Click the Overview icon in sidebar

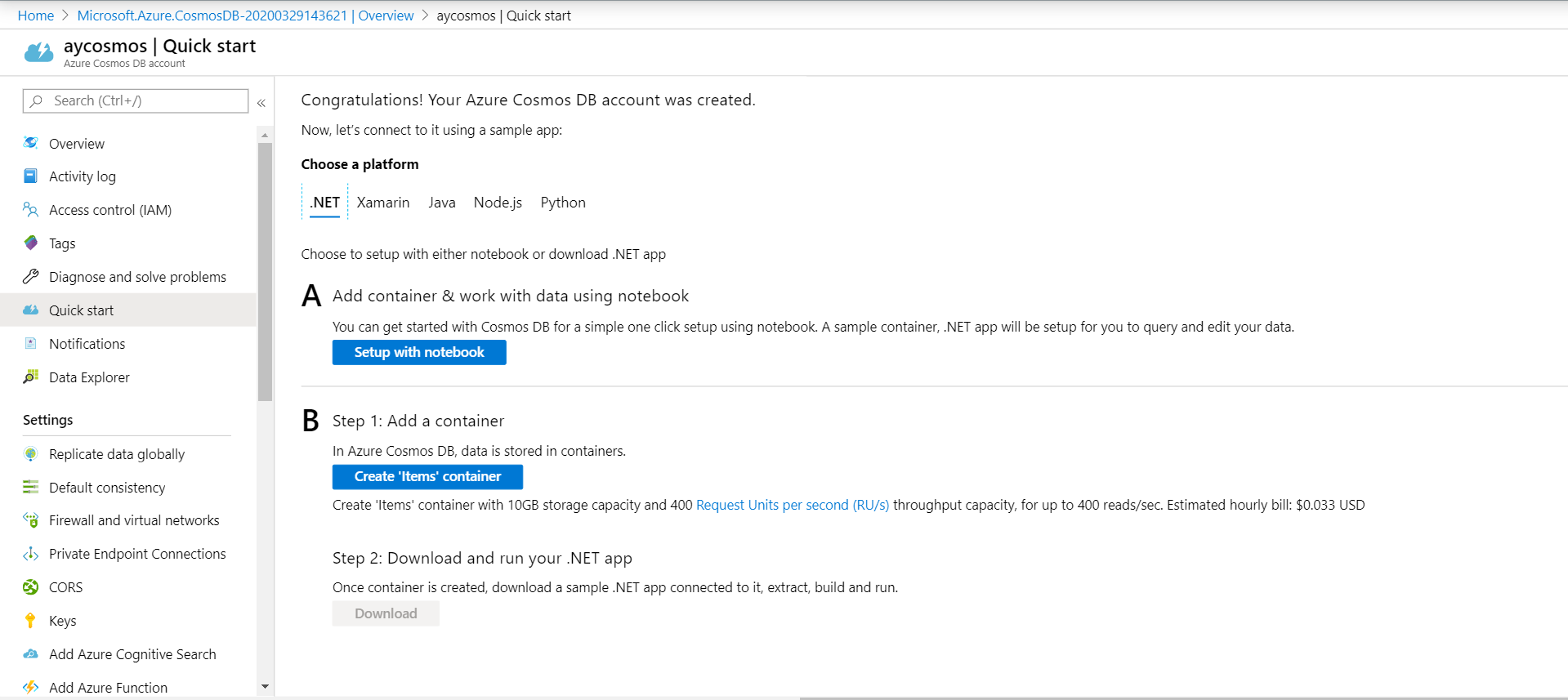31,143
